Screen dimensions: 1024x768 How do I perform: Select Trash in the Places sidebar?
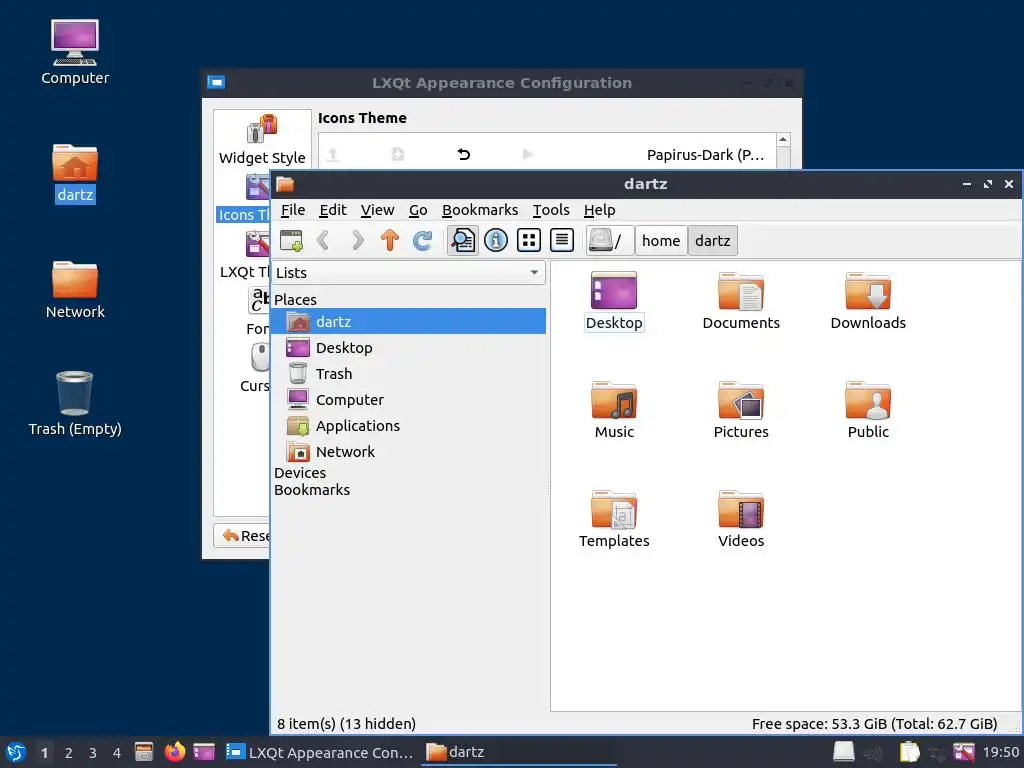[408, 374]
